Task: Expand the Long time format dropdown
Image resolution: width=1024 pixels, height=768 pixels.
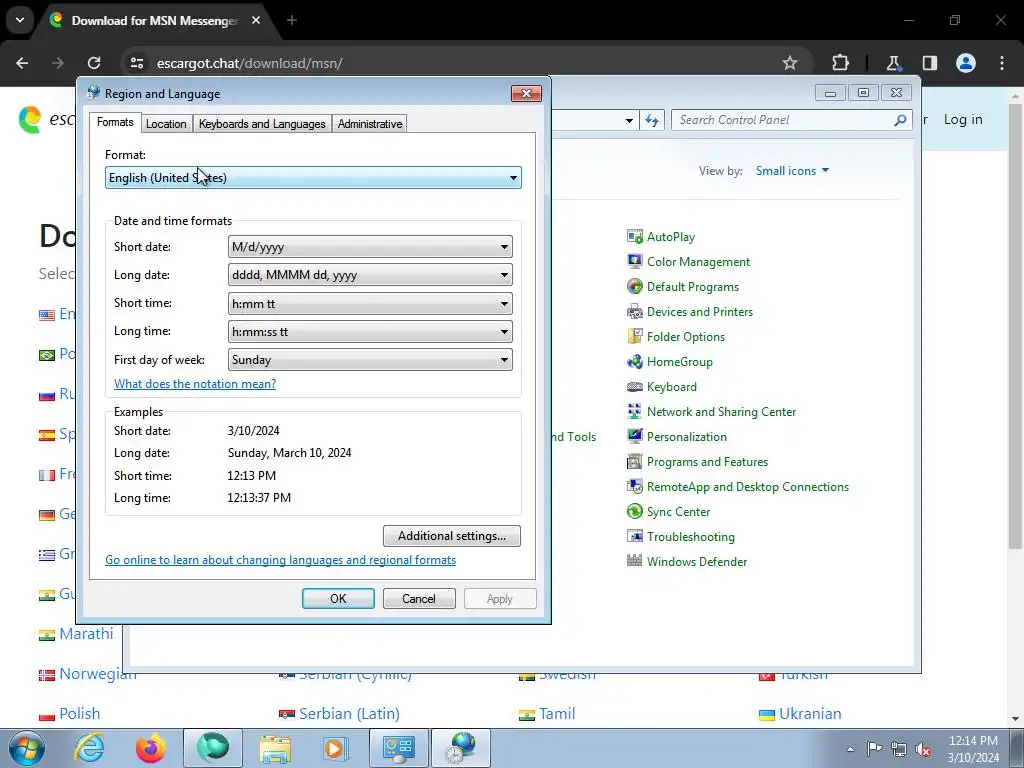Action: coord(370,332)
